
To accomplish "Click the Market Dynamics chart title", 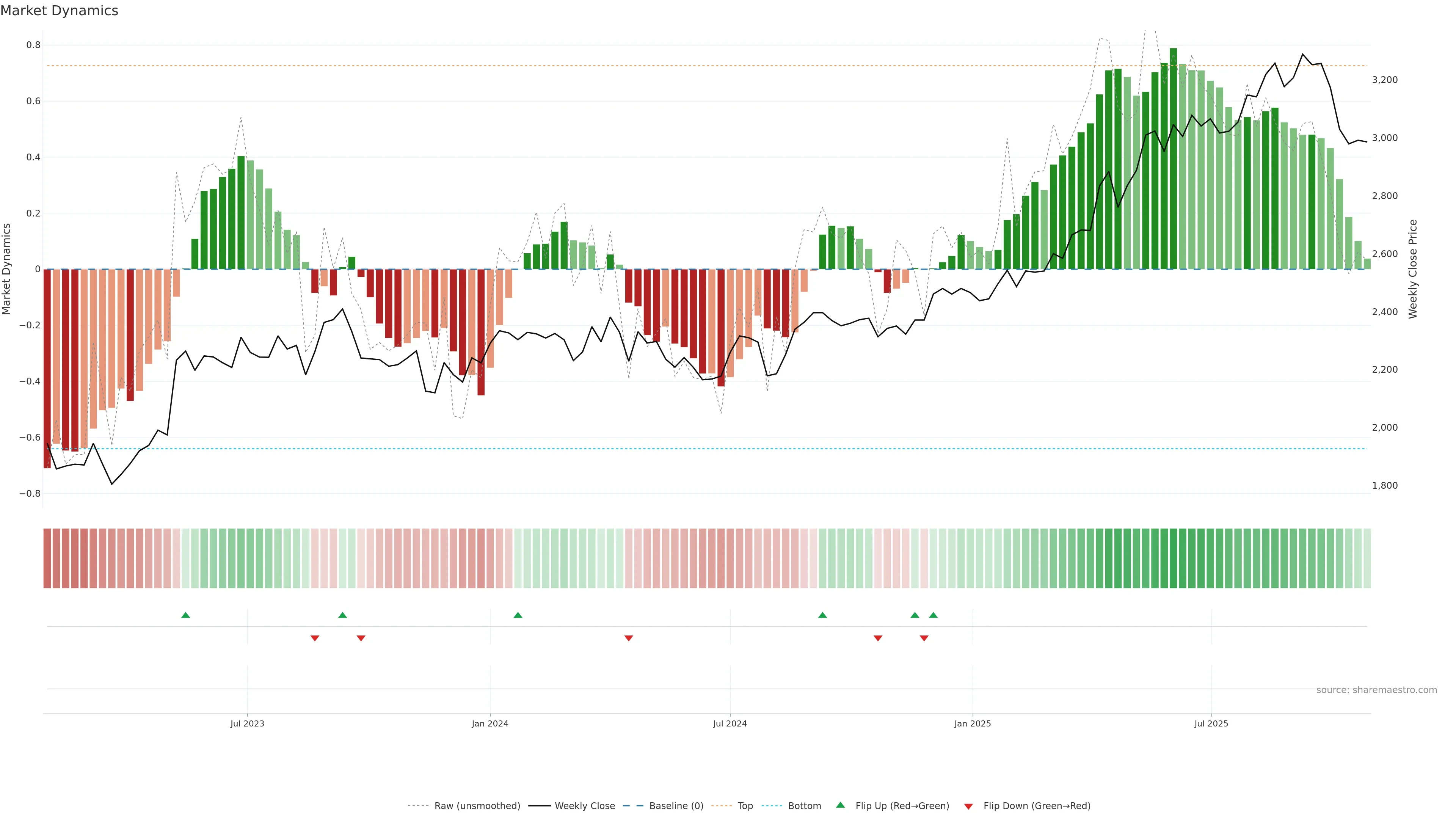I will (60, 11).
